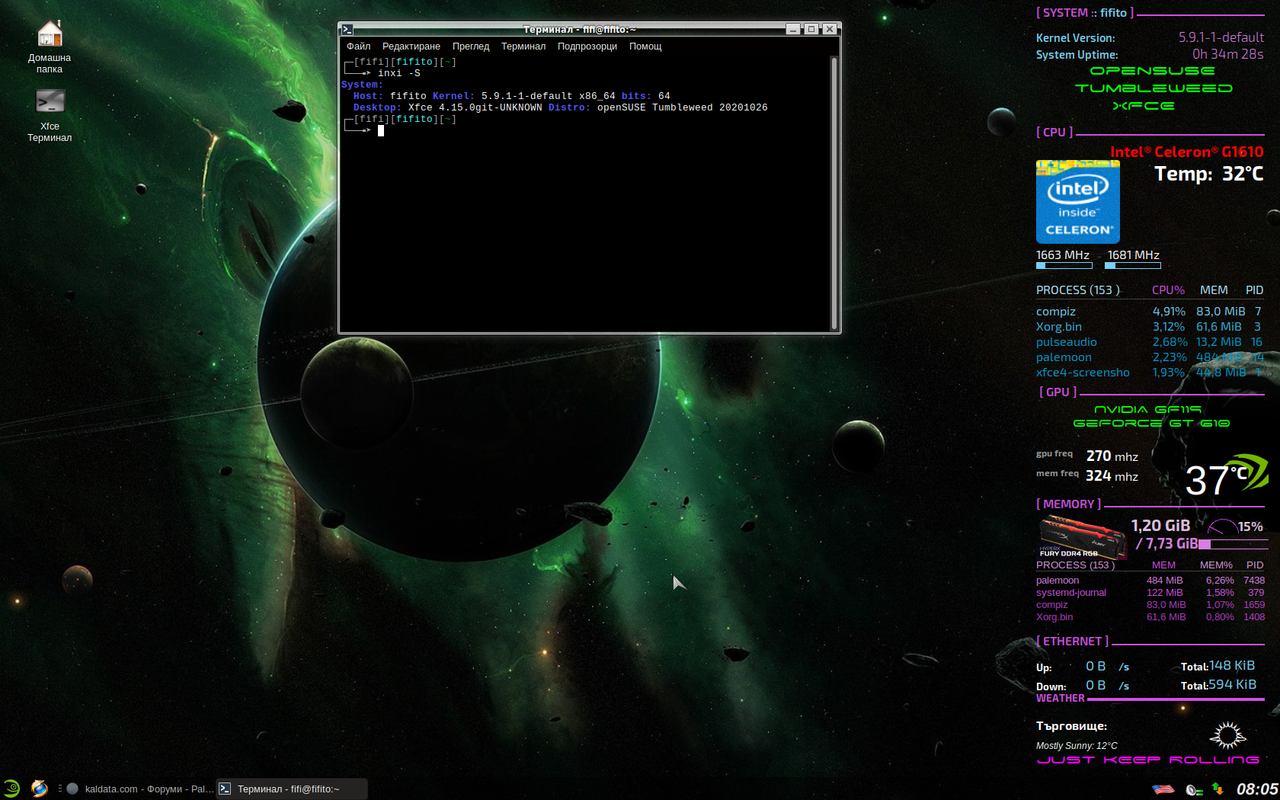Click the 'Intel® Celeron® G1610' CPU name
Screen dimensions: 1280x800
coord(1187,152)
